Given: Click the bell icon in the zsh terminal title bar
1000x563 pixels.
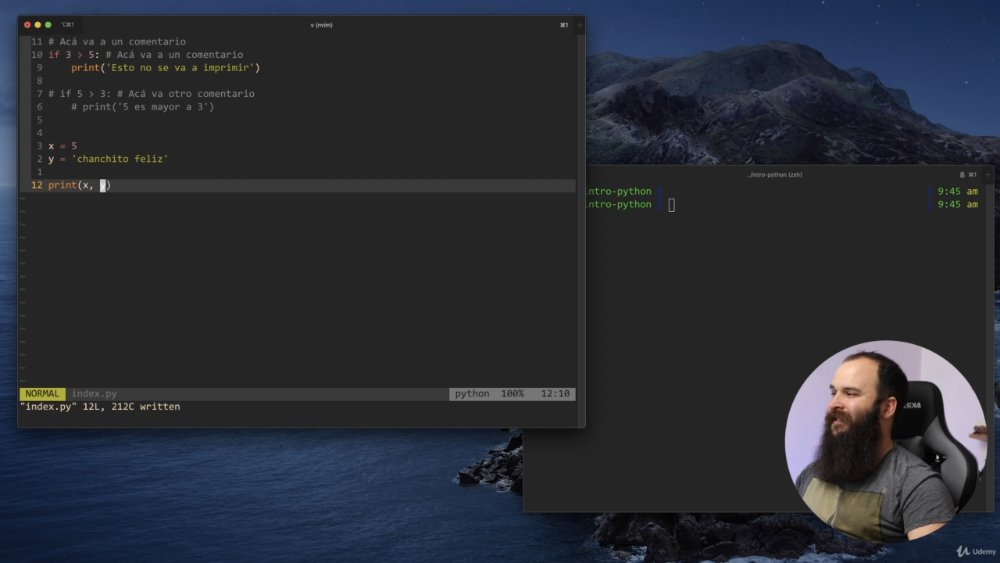Looking at the screenshot, I should [962, 175].
